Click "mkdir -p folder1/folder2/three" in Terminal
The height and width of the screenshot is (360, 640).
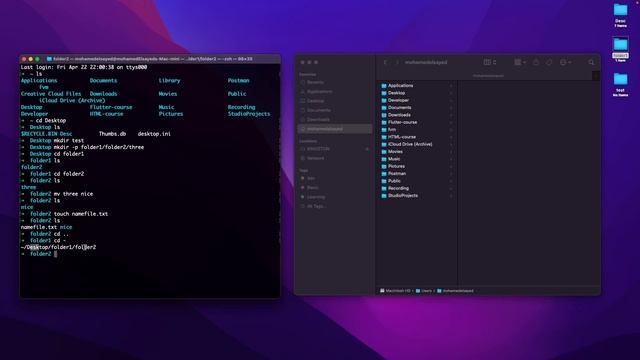tap(99, 147)
